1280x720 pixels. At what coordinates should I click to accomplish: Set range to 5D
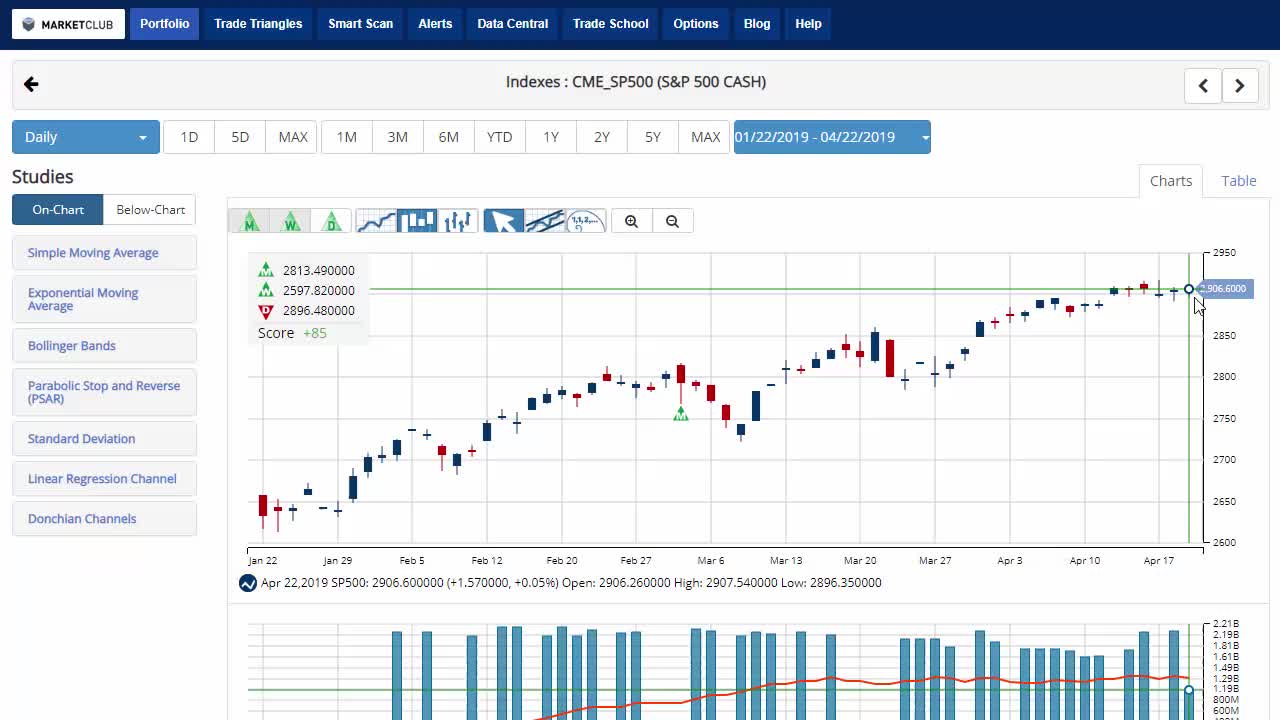tap(240, 137)
